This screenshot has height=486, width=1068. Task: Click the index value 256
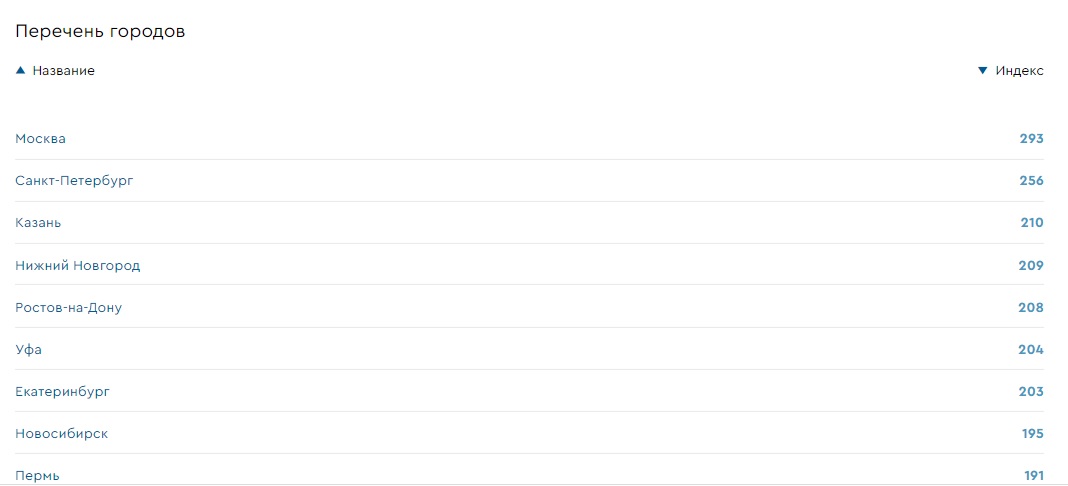click(1031, 181)
